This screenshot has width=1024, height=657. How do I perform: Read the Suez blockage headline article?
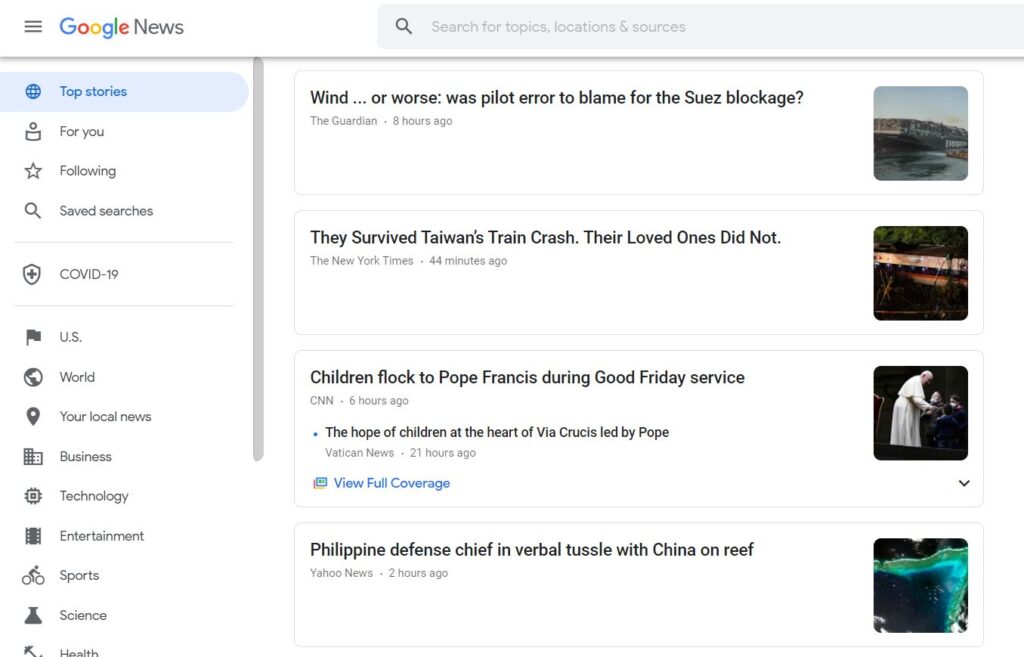click(x=555, y=97)
